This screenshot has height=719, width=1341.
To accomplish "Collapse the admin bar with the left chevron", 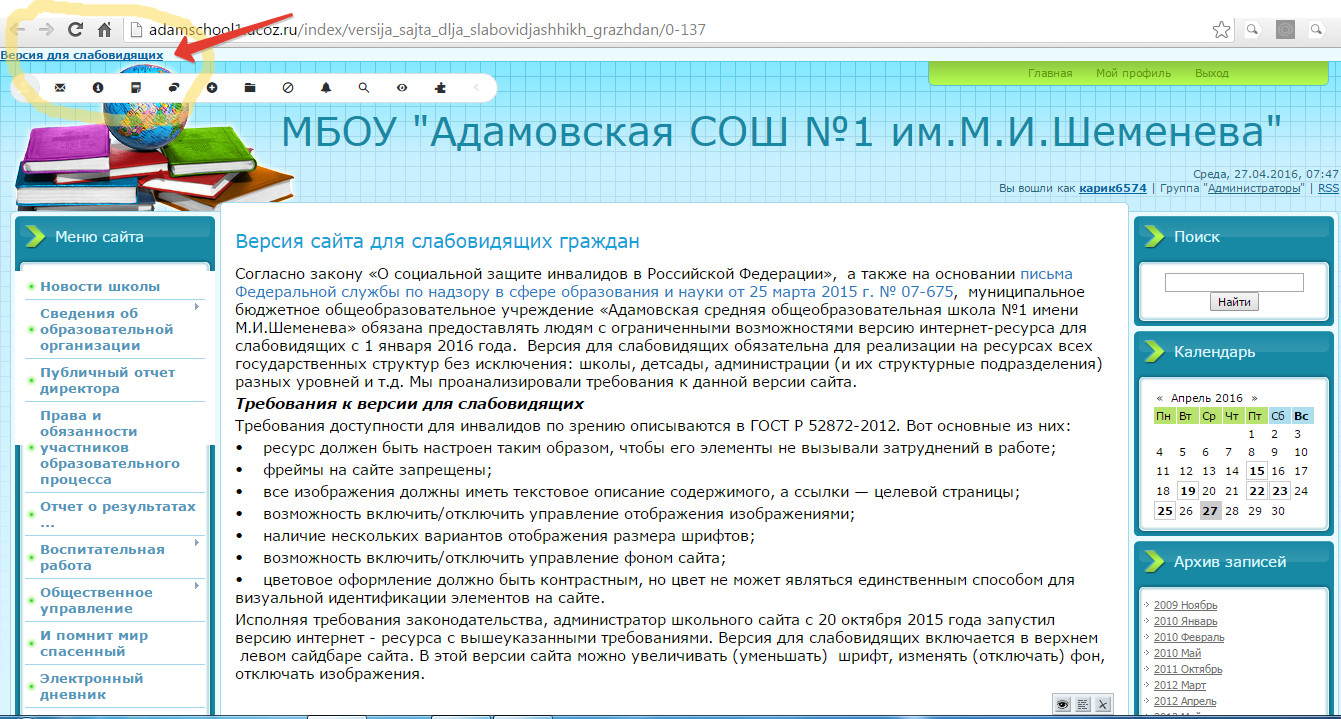I will point(477,88).
